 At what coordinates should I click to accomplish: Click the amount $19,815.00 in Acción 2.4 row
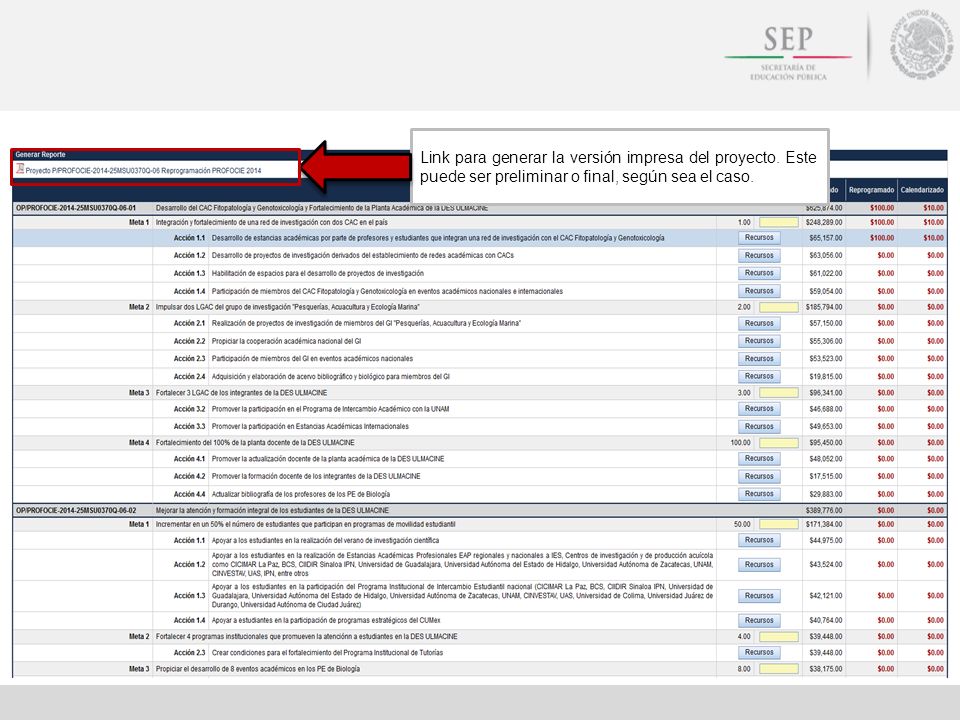click(x=825, y=377)
